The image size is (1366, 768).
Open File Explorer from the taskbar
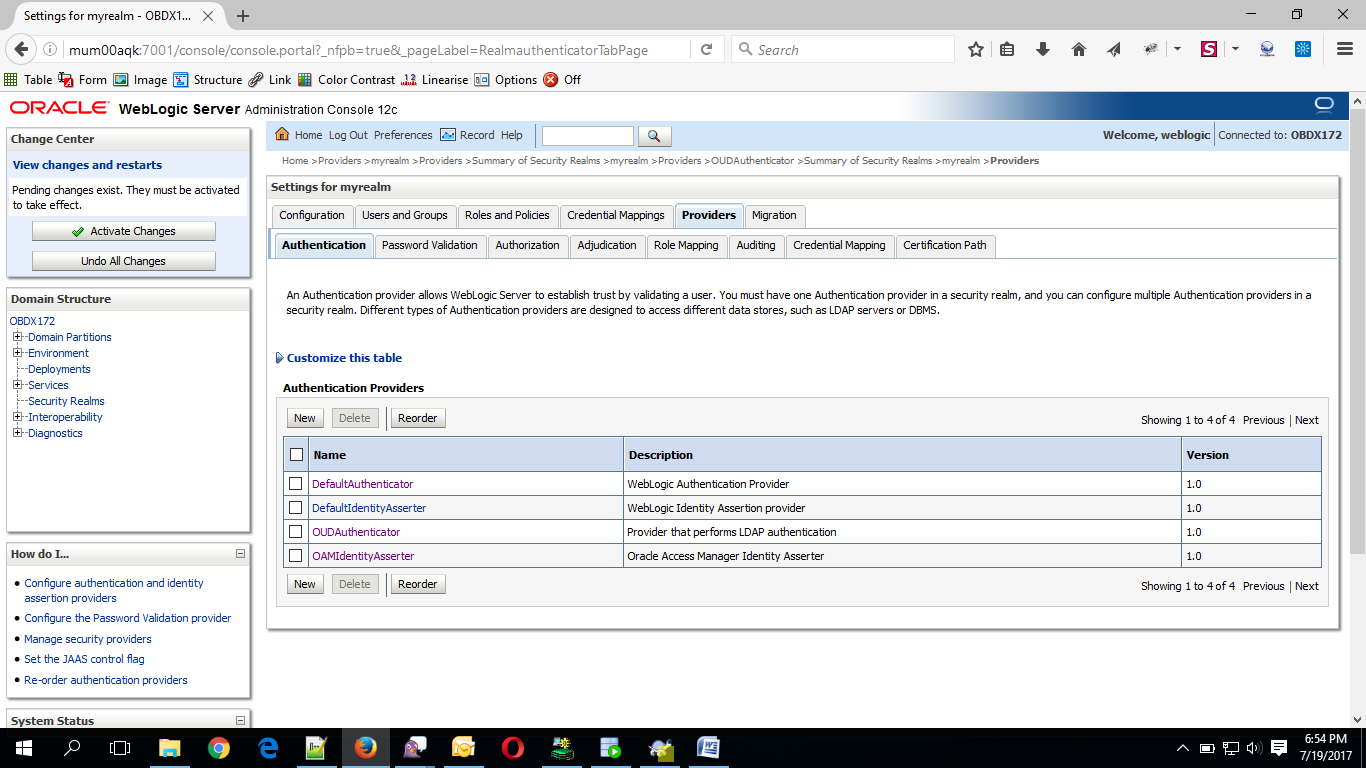click(169, 747)
